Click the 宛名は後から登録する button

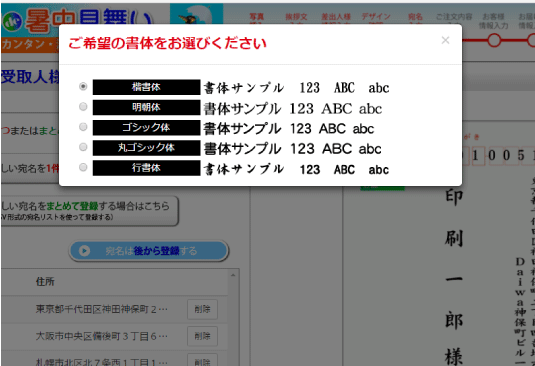click(x=149, y=251)
